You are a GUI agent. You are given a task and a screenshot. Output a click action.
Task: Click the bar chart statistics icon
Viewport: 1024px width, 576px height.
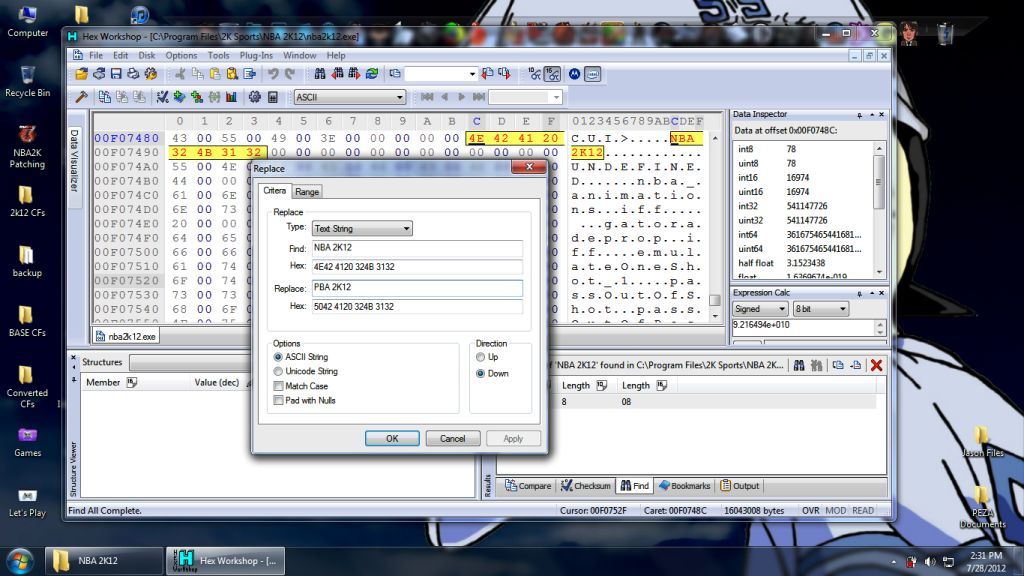click(231, 97)
